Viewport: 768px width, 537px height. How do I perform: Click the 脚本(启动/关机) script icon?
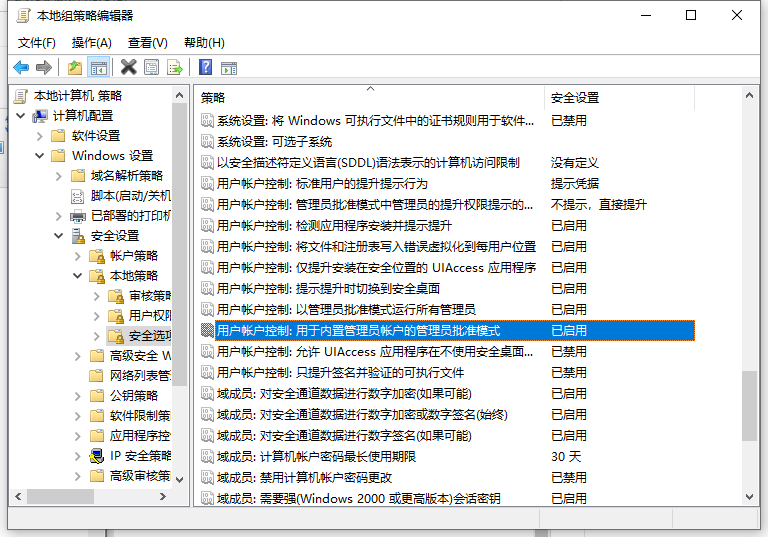78,196
